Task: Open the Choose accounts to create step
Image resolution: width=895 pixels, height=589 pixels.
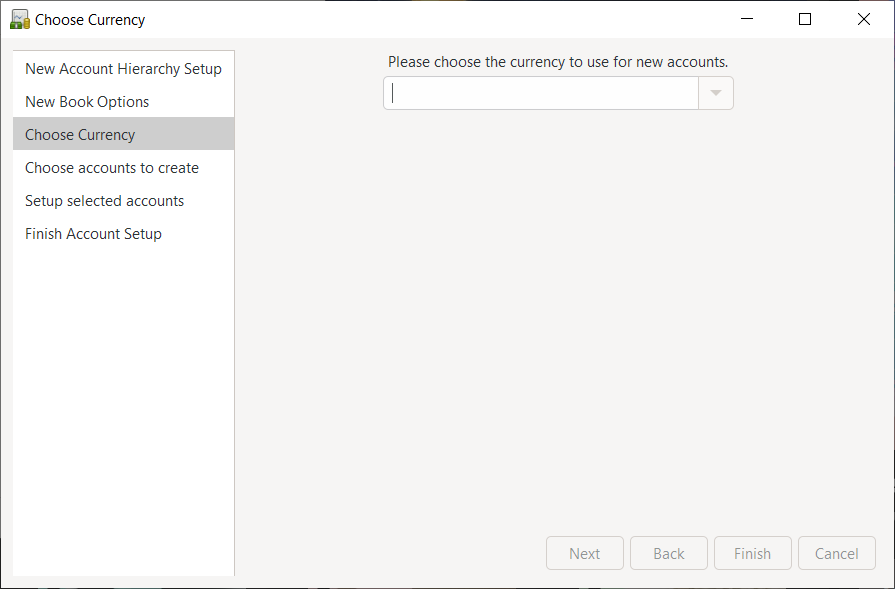Action: click(x=112, y=168)
